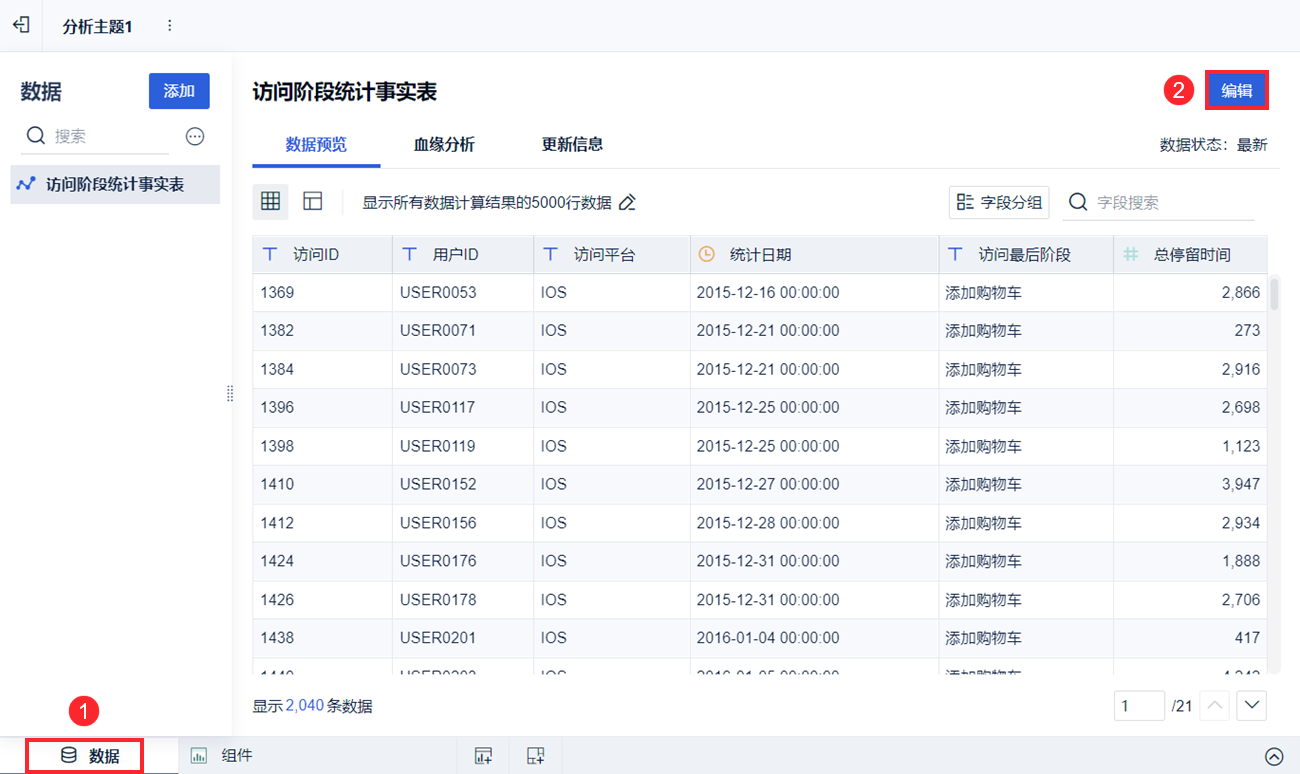Image resolution: width=1300 pixels, height=774 pixels.
Task: Click the cell USER0117
Action: [x=463, y=408]
